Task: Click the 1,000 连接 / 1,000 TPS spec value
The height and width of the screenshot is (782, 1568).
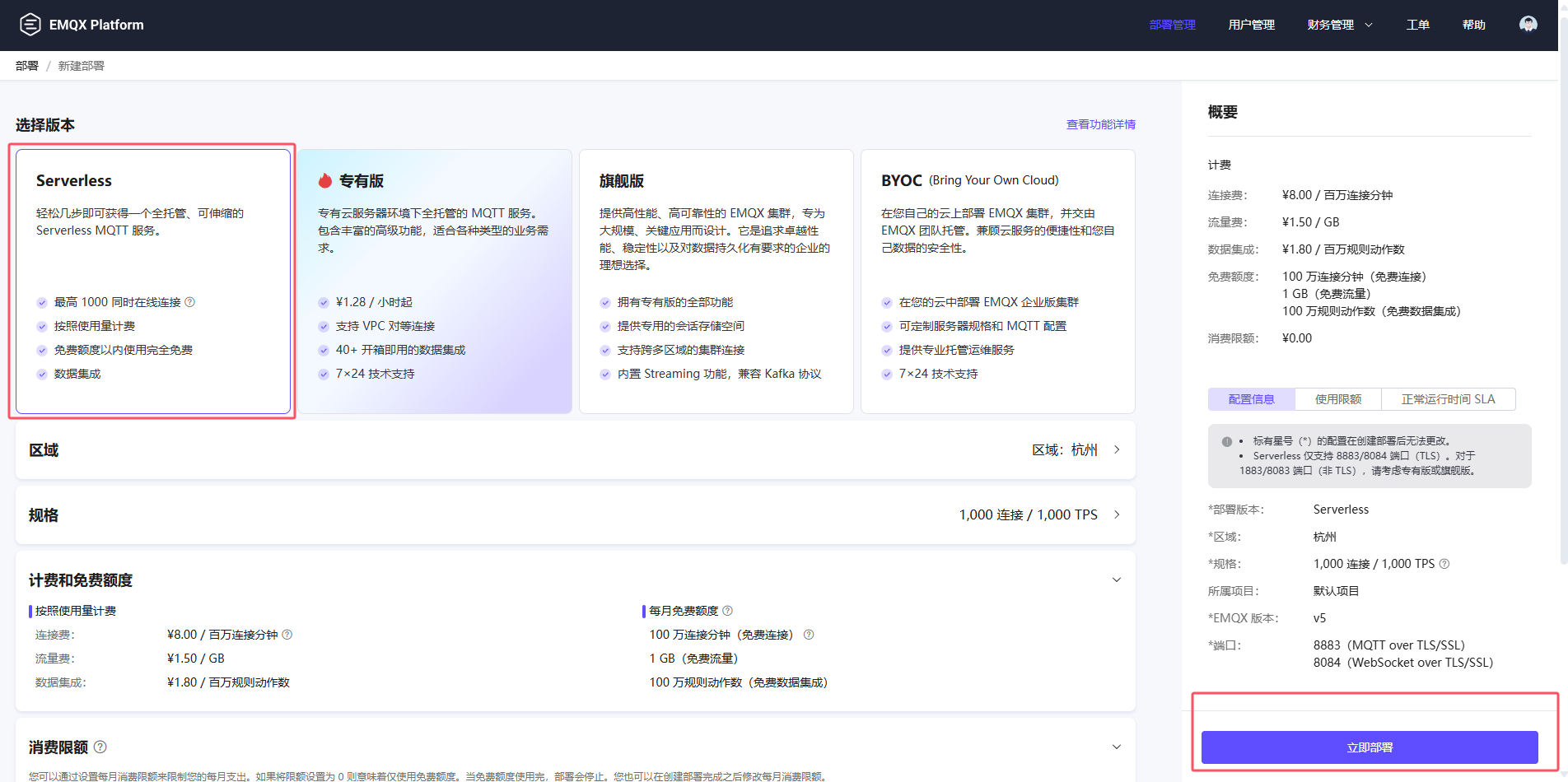Action: pos(1028,514)
